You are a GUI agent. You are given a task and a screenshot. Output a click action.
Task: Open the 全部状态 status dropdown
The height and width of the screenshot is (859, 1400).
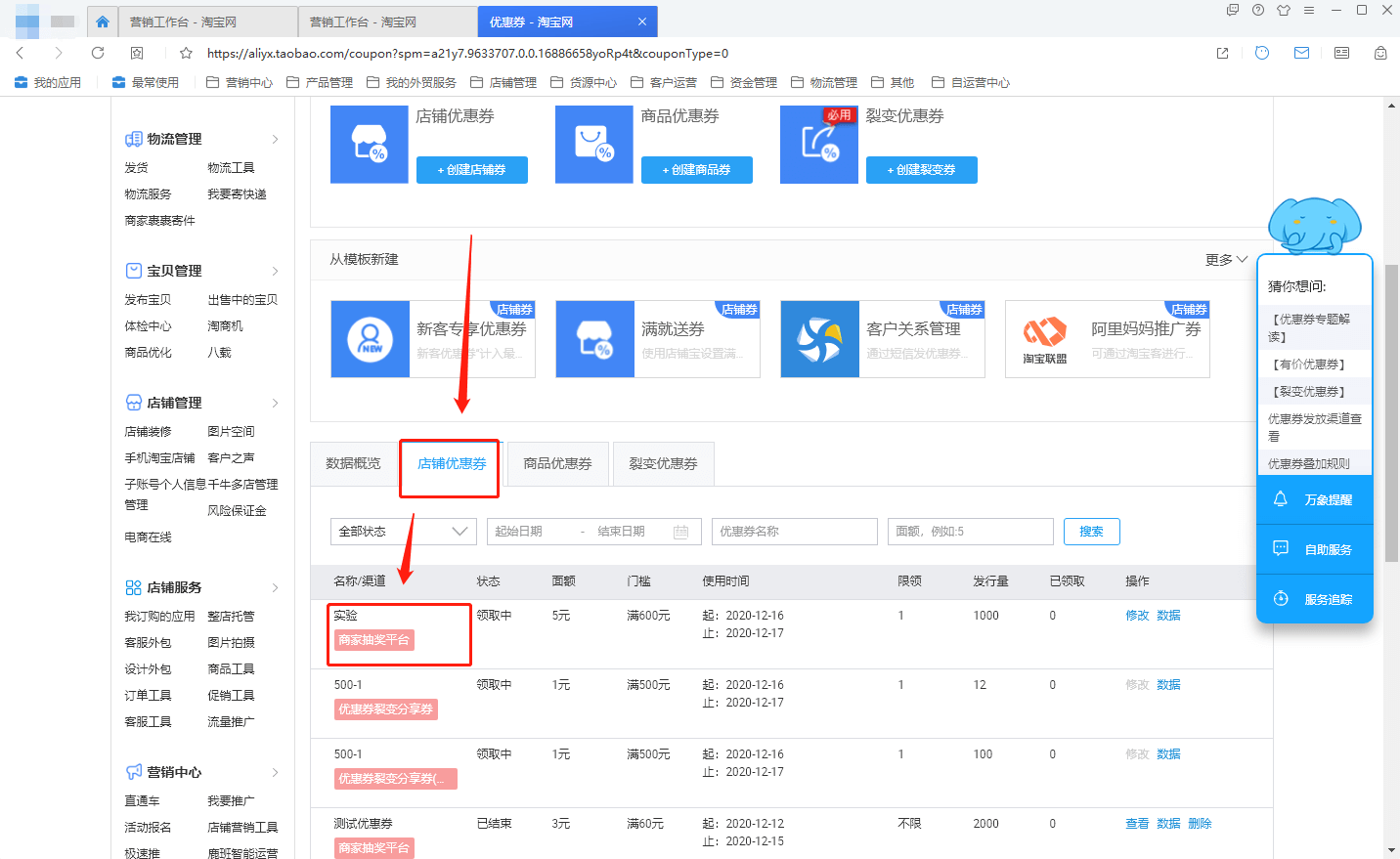click(404, 532)
